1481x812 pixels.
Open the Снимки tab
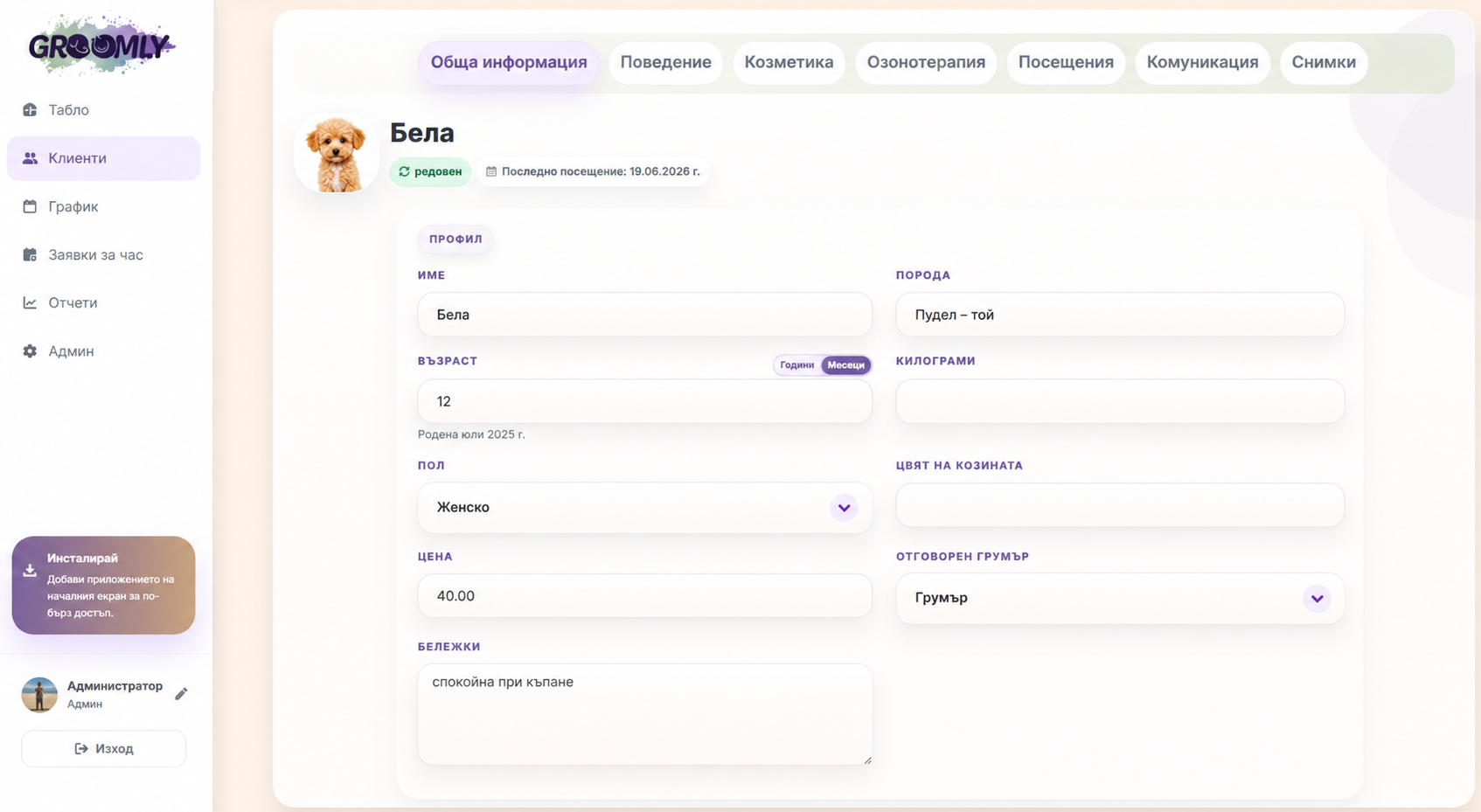coord(1324,63)
